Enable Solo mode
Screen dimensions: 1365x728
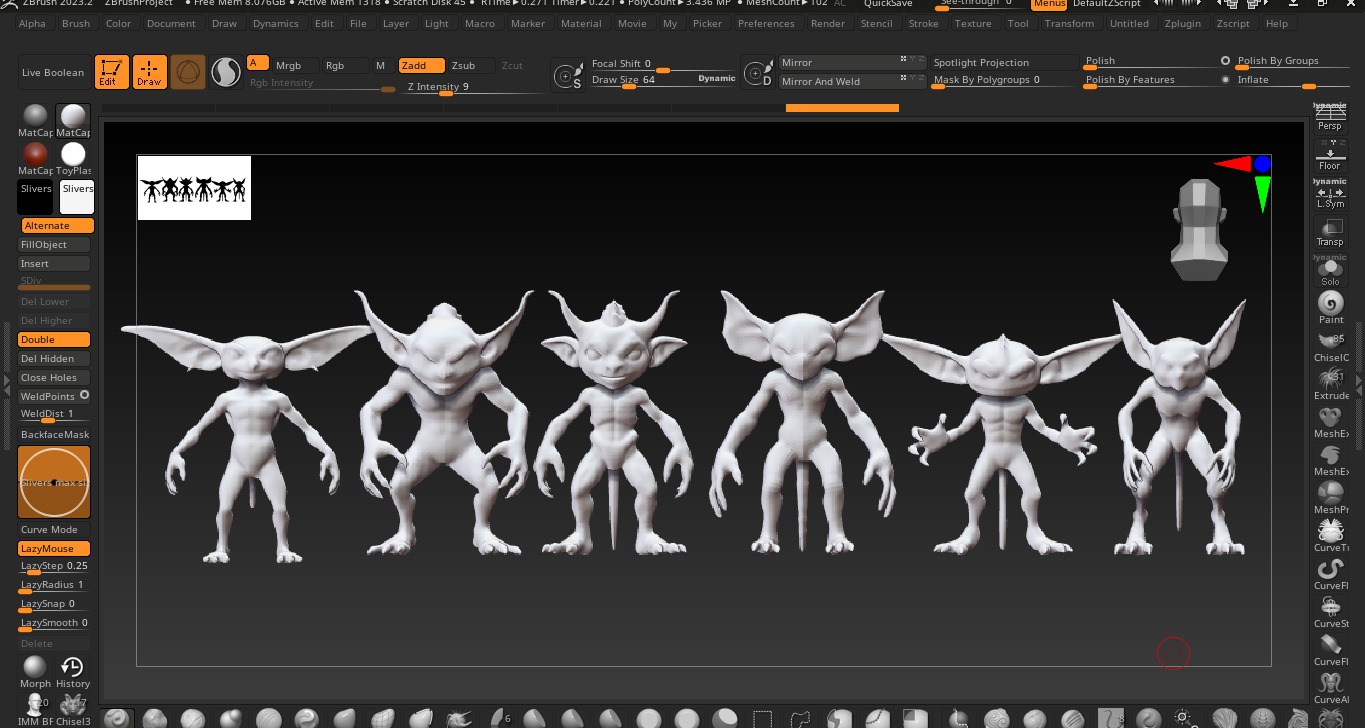coord(1330,271)
